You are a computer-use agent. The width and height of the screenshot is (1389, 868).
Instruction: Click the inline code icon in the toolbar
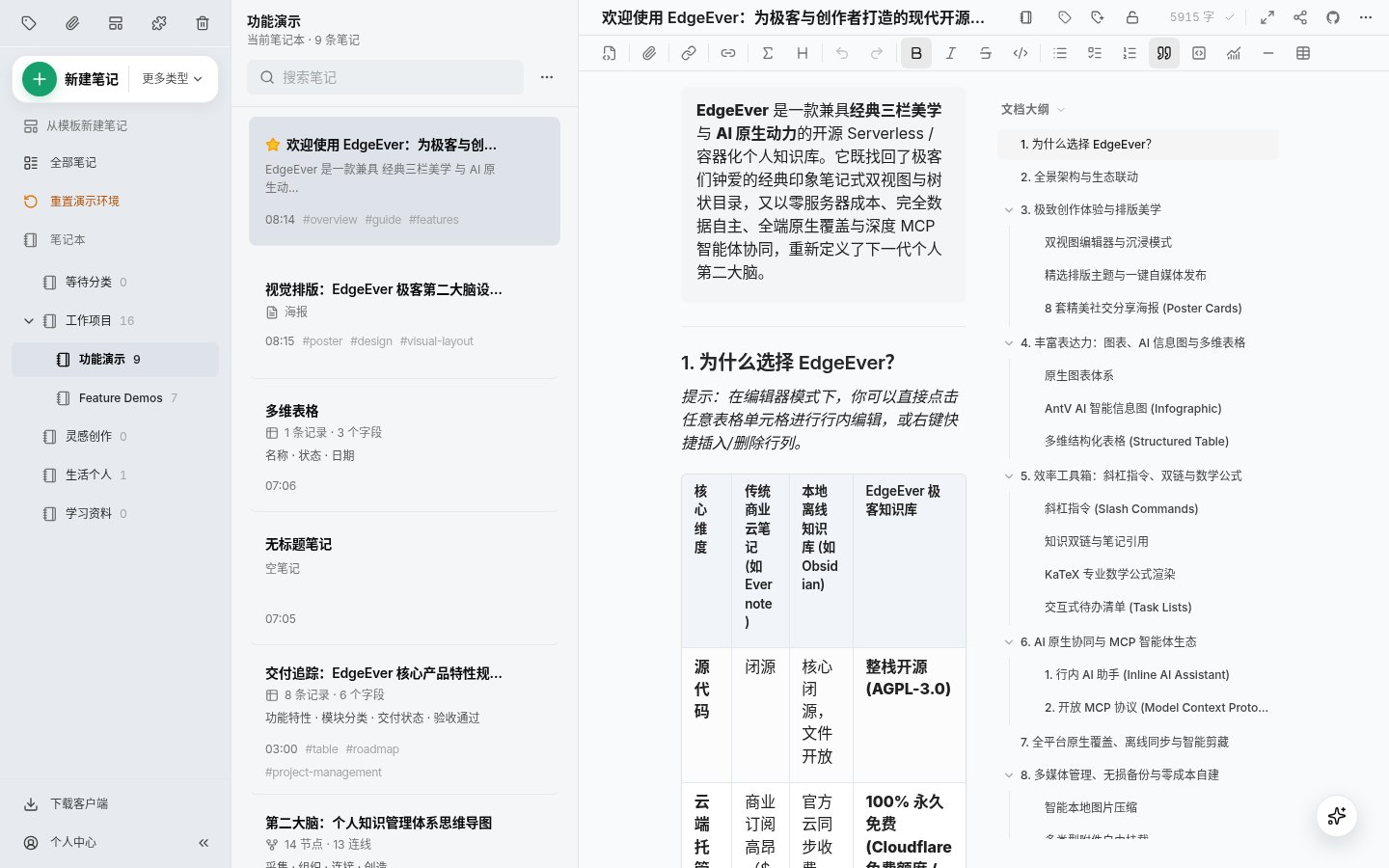point(1021,53)
